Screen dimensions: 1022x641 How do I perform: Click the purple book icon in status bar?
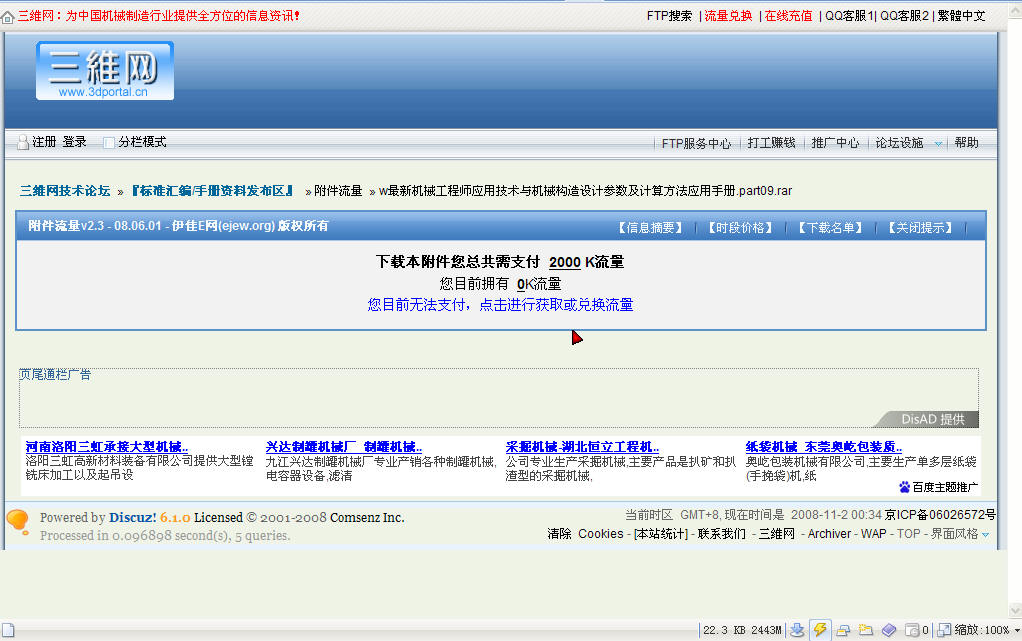click(x=889, y=630)
